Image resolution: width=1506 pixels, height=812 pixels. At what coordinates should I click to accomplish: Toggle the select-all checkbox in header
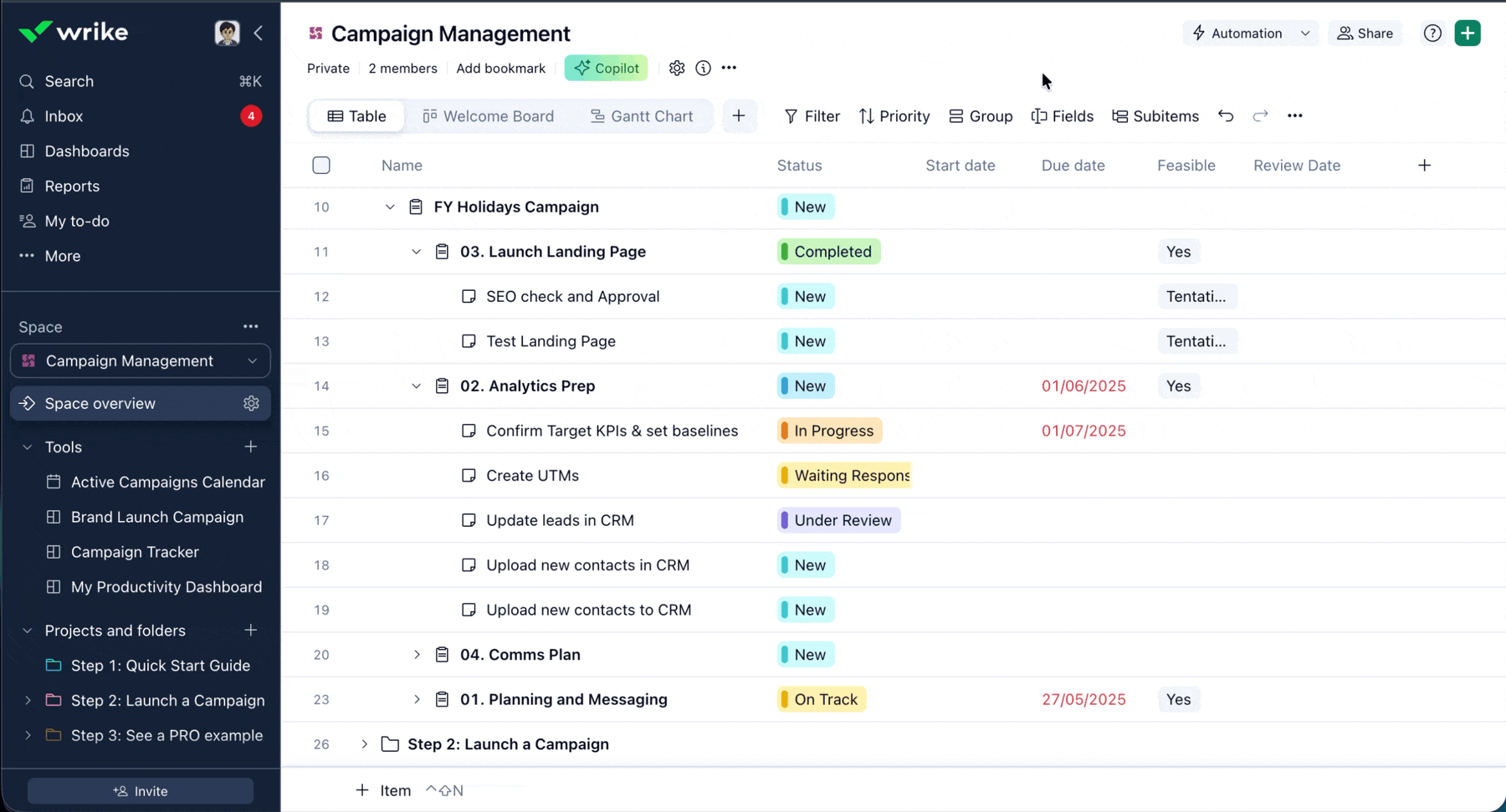click(321, 166)
